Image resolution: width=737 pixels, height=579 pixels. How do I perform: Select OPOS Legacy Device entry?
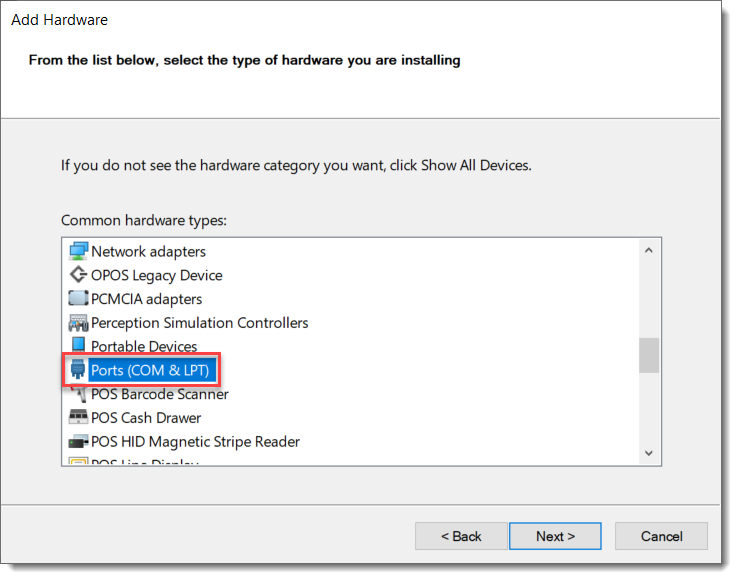[x=156, y=275]
